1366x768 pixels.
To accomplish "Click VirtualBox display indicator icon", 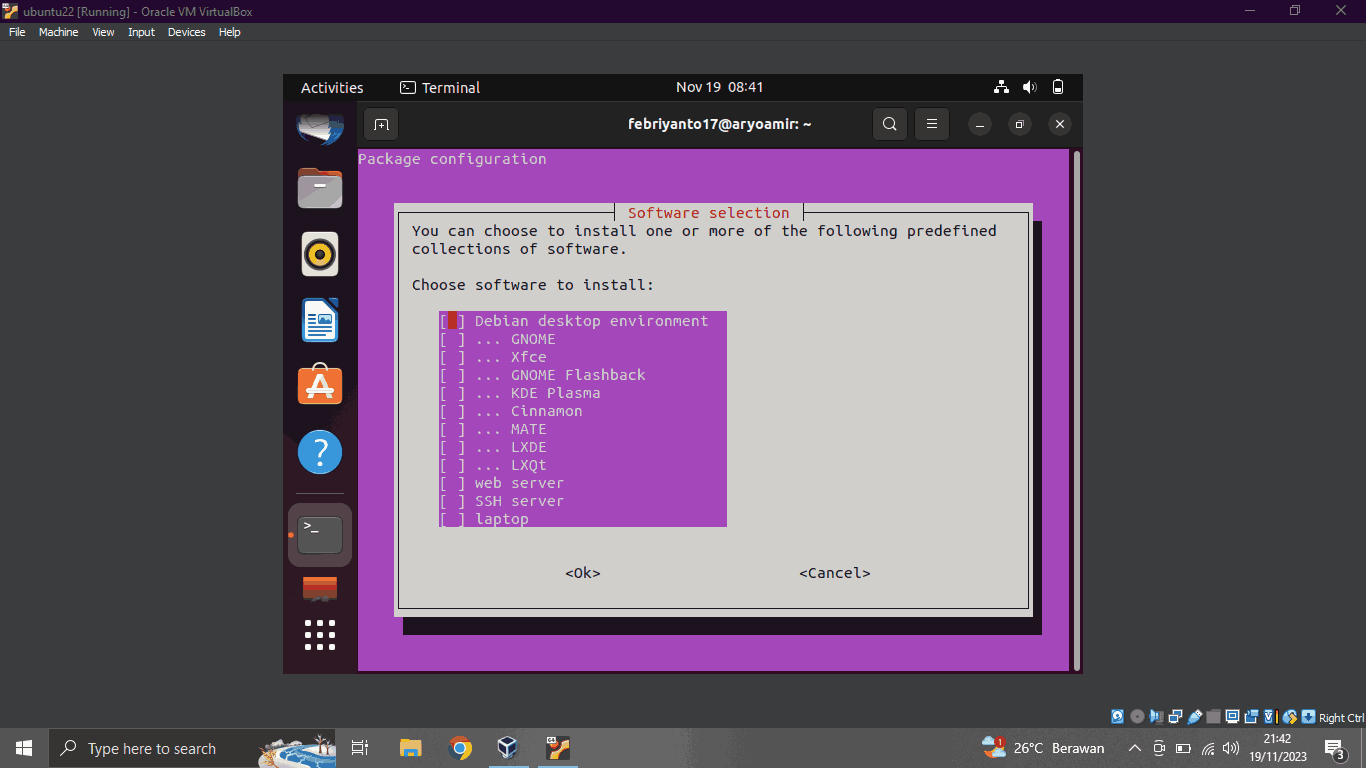I will (1232, 717).
